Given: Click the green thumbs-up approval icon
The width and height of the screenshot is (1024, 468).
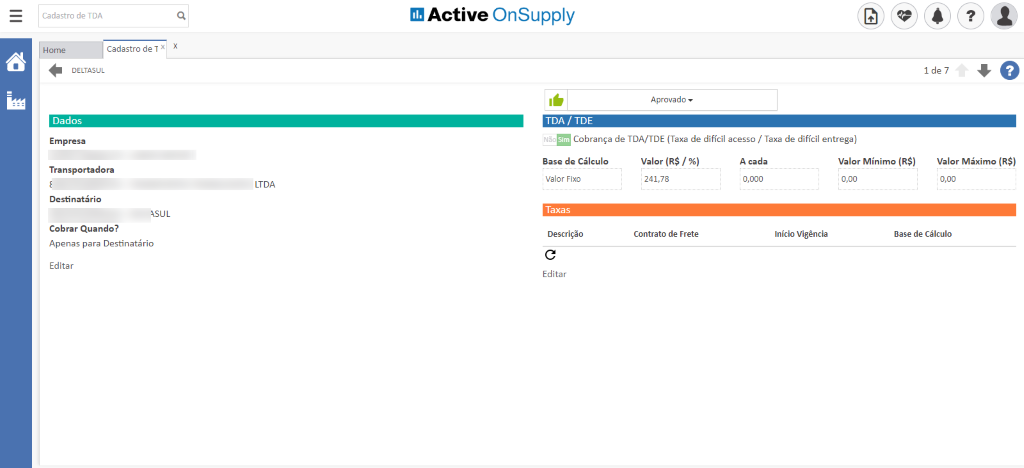Looking at the screenshot, I should tap(555, 100).
